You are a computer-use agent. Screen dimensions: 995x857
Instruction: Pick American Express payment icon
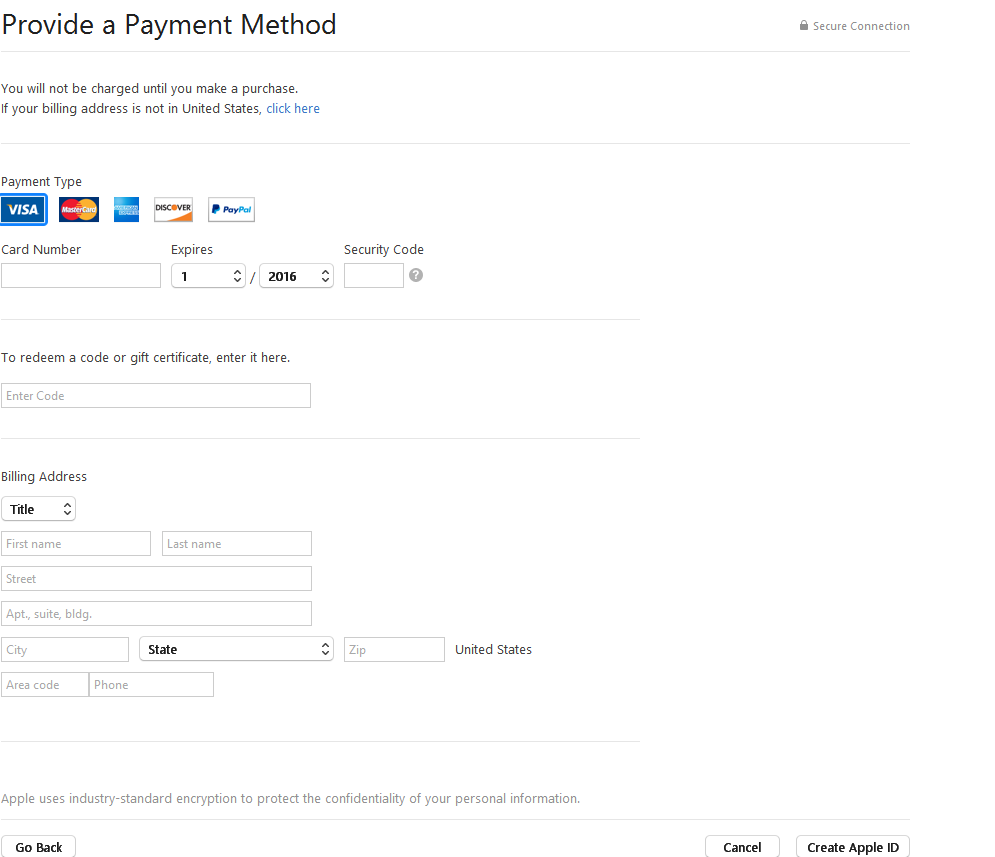(126, 209)
